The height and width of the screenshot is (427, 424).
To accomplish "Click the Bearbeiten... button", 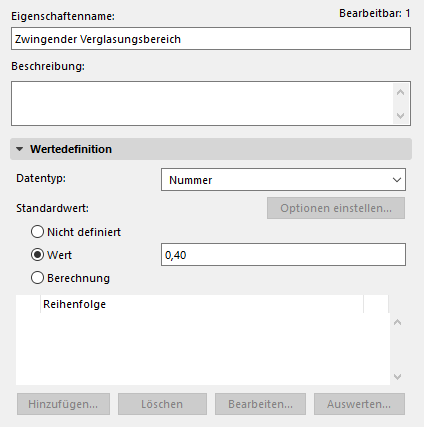I will pyautogui.click(x=260, y=404).
